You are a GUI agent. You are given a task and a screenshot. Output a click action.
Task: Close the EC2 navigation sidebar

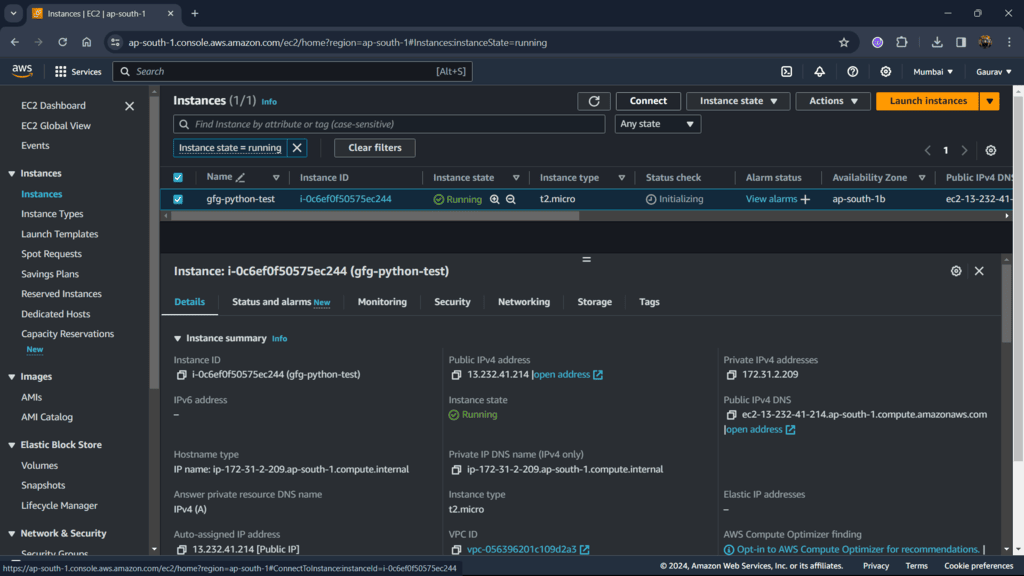point(129,106)
